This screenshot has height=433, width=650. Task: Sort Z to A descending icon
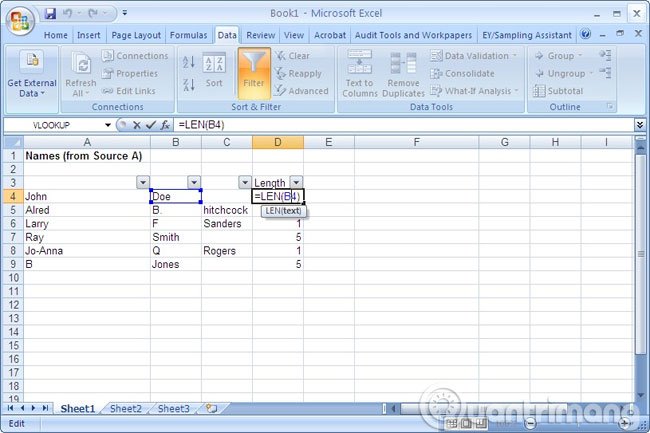tap(189, 85)
